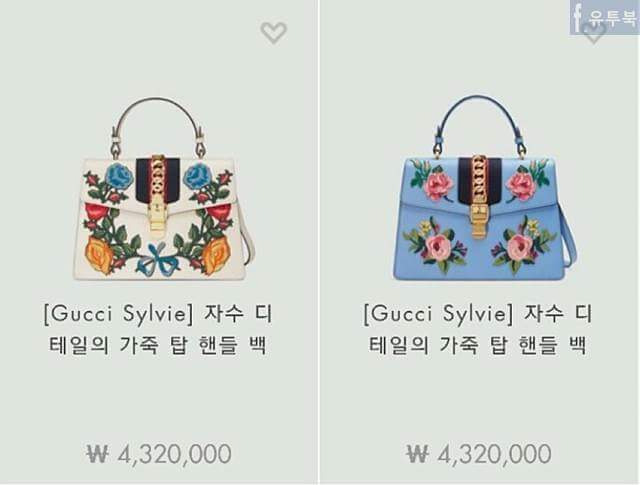
Task: Open right [Gucci Sylvie] 자수 디 title
Action: 478,314
